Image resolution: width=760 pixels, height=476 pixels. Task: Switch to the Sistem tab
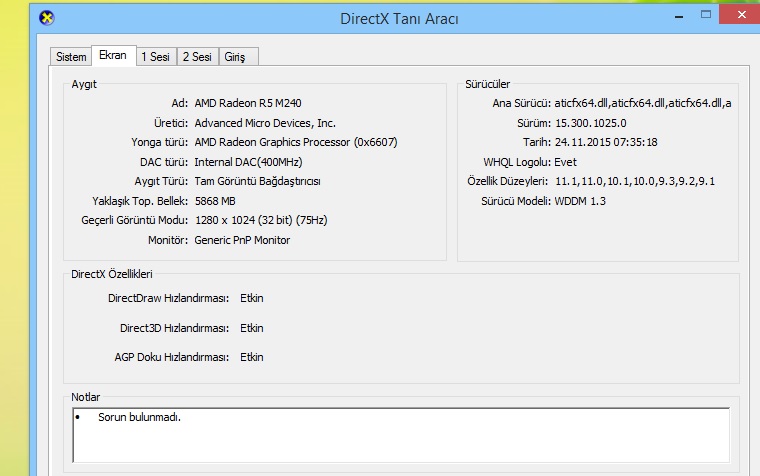click(x=71, y=57)
